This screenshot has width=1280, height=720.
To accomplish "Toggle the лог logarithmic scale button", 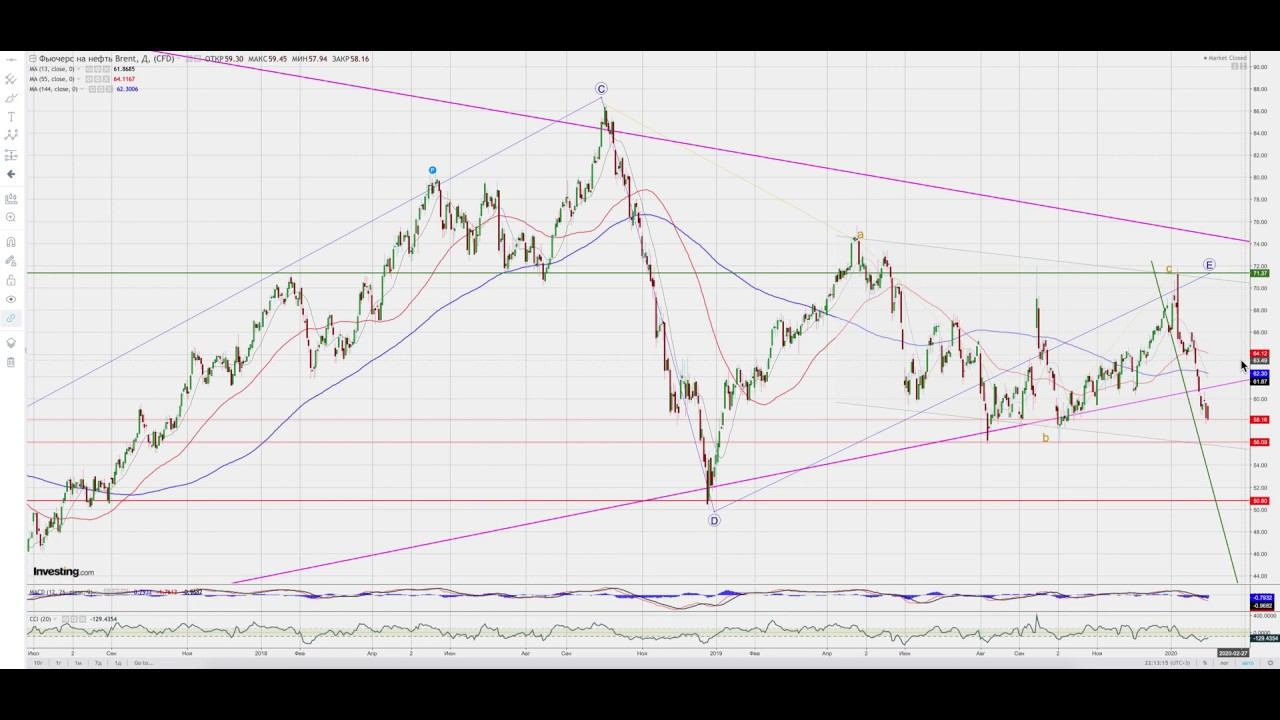I will [x=1224, y=663].
